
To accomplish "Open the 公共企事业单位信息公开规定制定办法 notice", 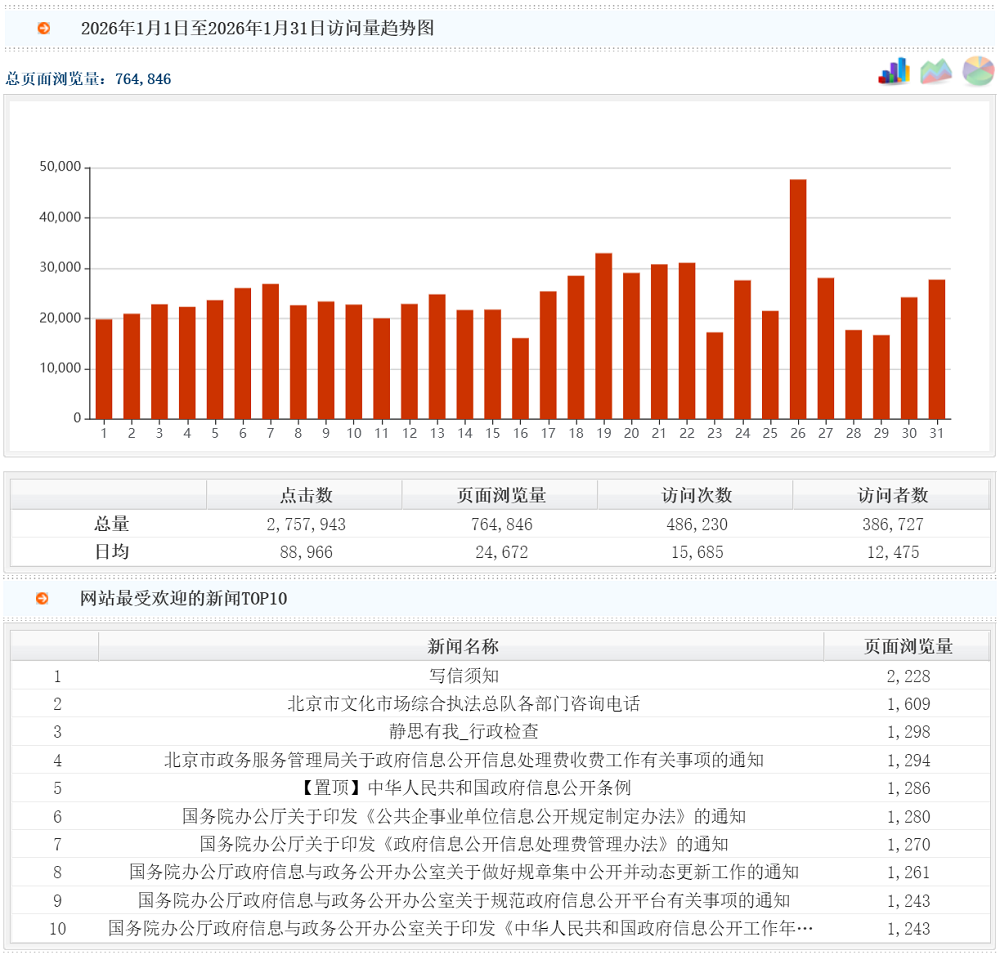I will pyautogui.click(x=463, y=816).
